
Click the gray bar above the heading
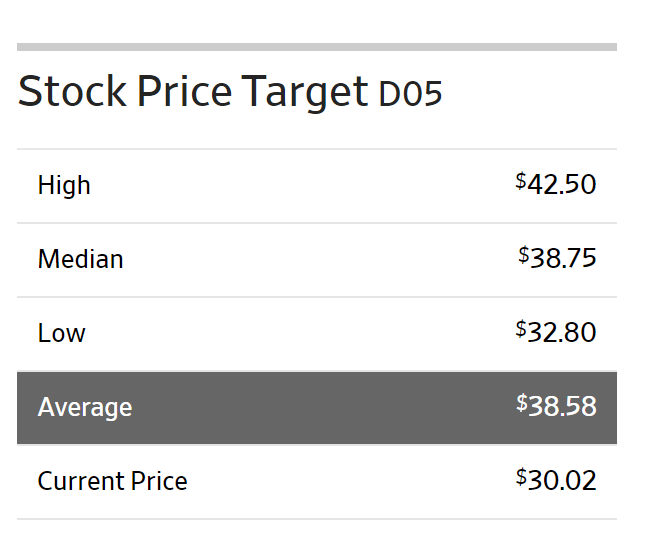pos(317,47)
